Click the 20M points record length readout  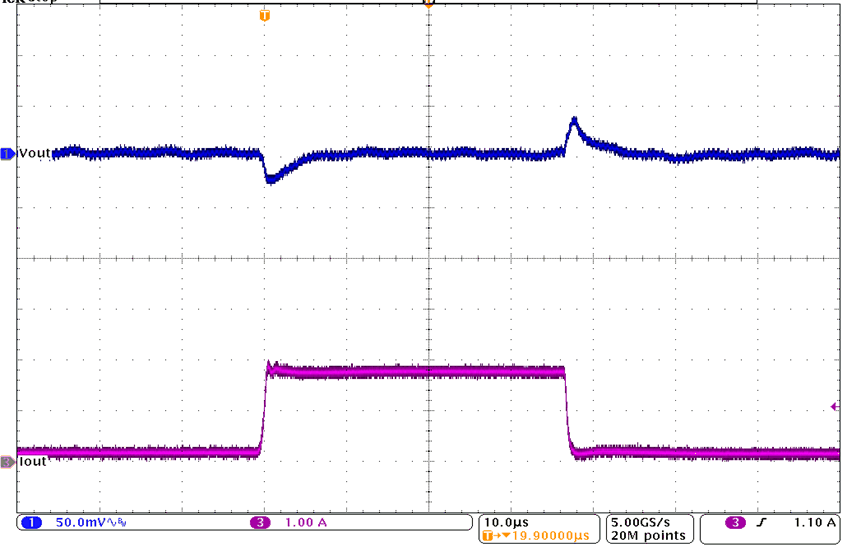[648, 536]
